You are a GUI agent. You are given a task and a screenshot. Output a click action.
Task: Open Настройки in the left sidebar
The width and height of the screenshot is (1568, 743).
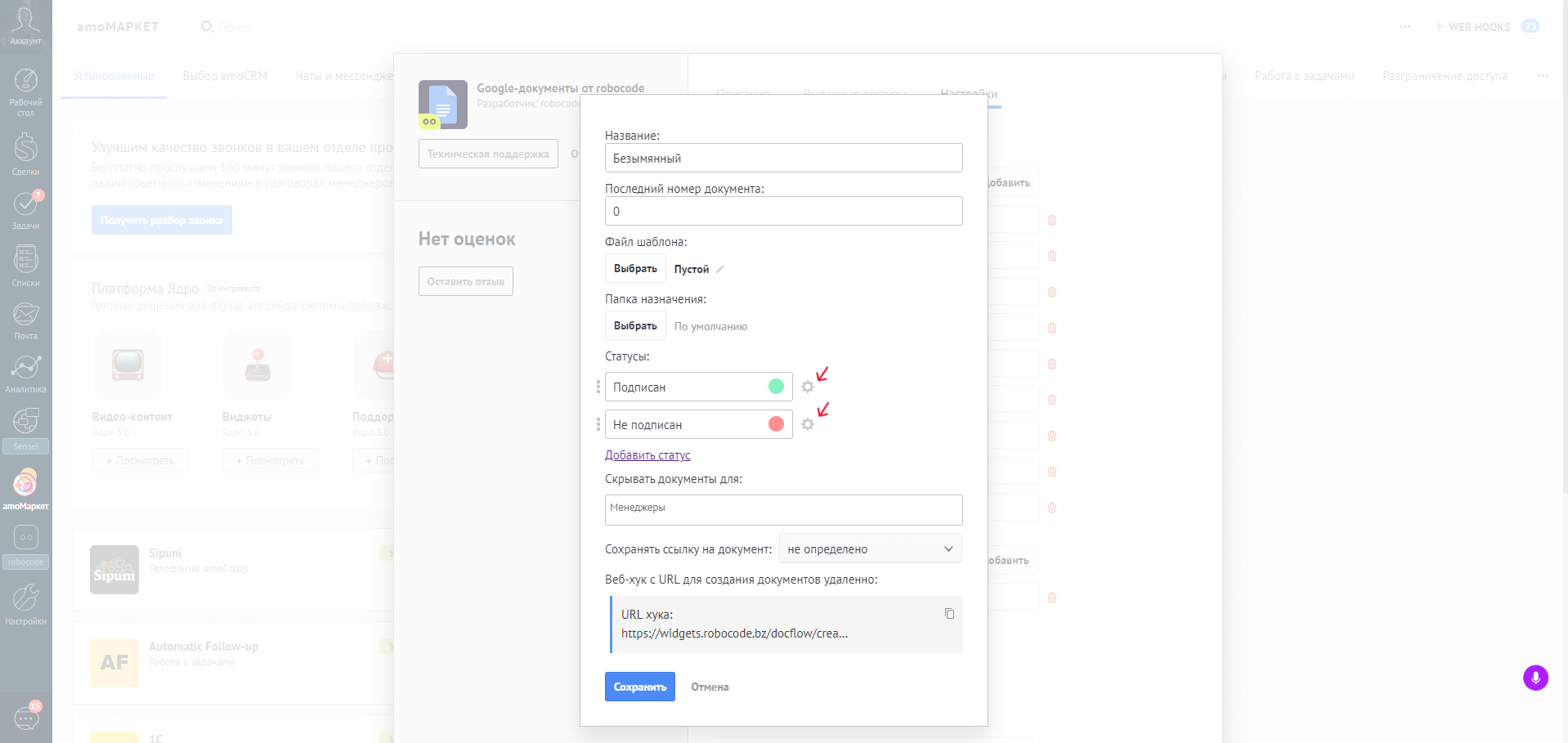pos(26,605)
